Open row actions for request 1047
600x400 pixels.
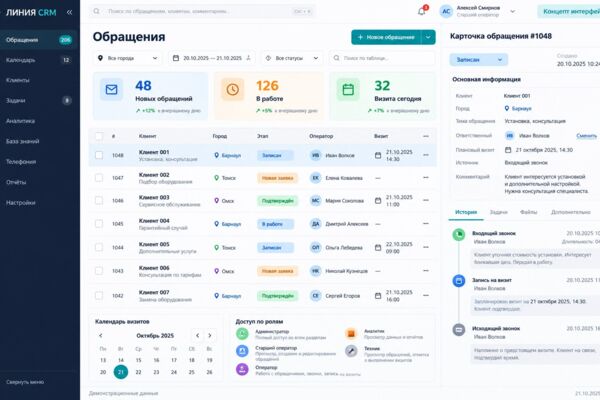[426, 178]
